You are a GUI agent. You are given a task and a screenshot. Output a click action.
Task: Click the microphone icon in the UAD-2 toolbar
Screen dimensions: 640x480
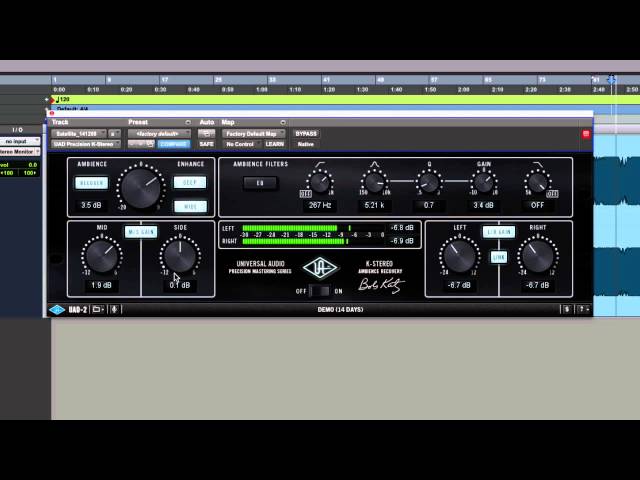(114, 309)
